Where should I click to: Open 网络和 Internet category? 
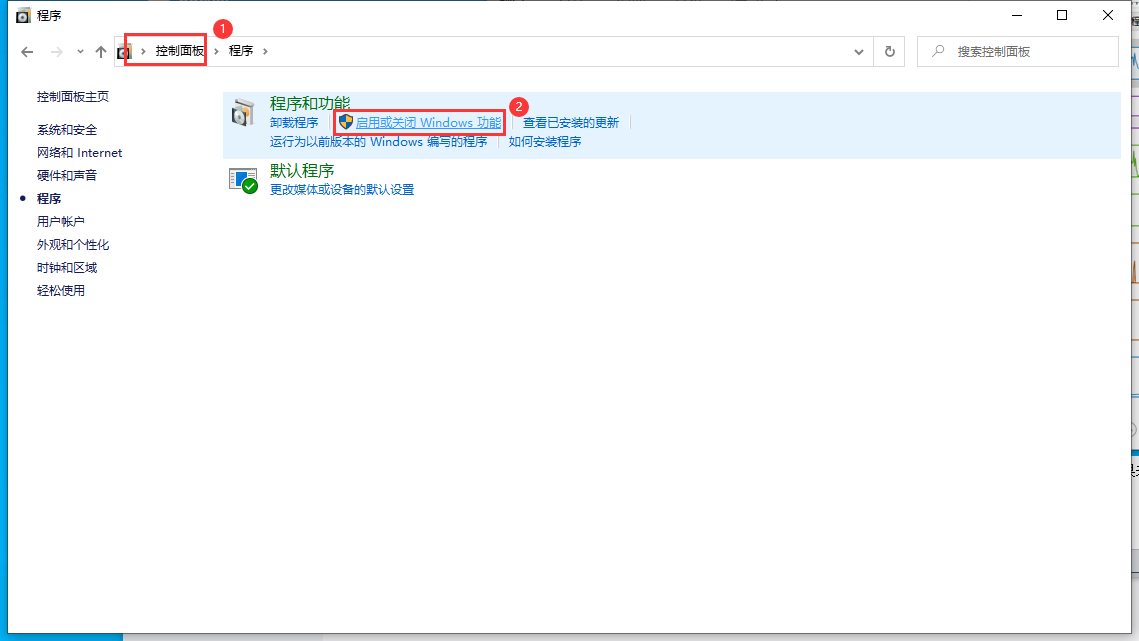[x=79, y=153]
